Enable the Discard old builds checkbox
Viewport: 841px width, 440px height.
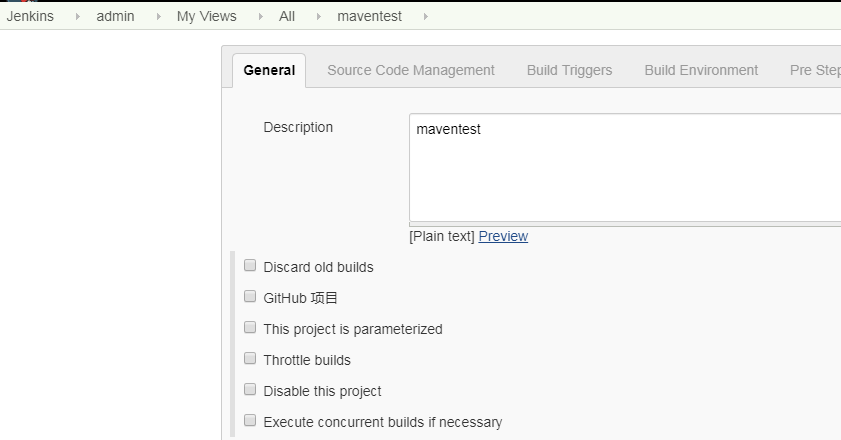[250, 266]
